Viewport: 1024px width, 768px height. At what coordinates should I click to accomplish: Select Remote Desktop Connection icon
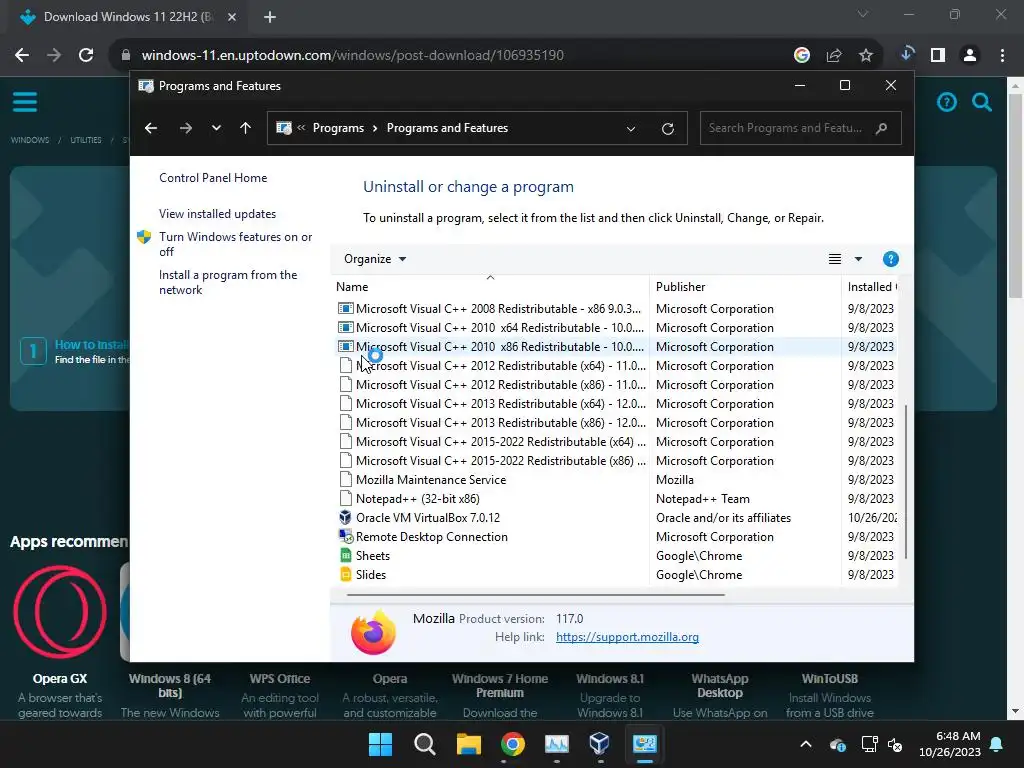pyautogui.click(x=345, y=536)
